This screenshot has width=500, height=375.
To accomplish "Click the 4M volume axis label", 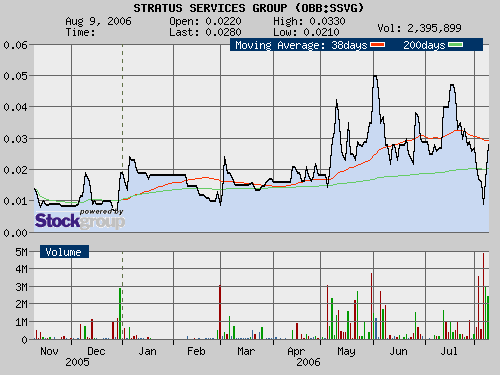I will coord(21,269).
